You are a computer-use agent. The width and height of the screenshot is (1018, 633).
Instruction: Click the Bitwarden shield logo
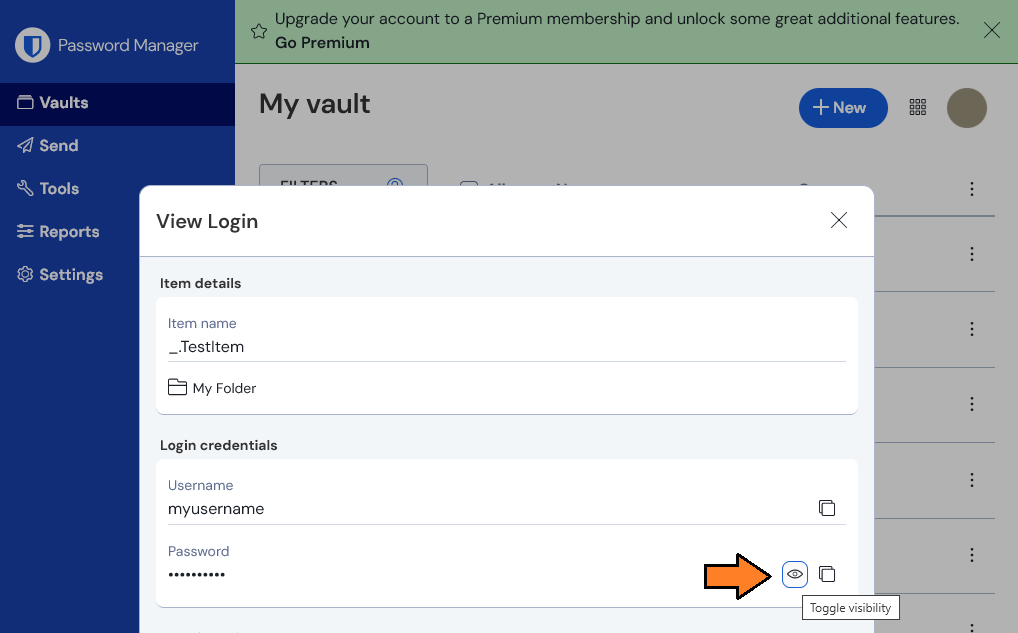tap(32, 45)
